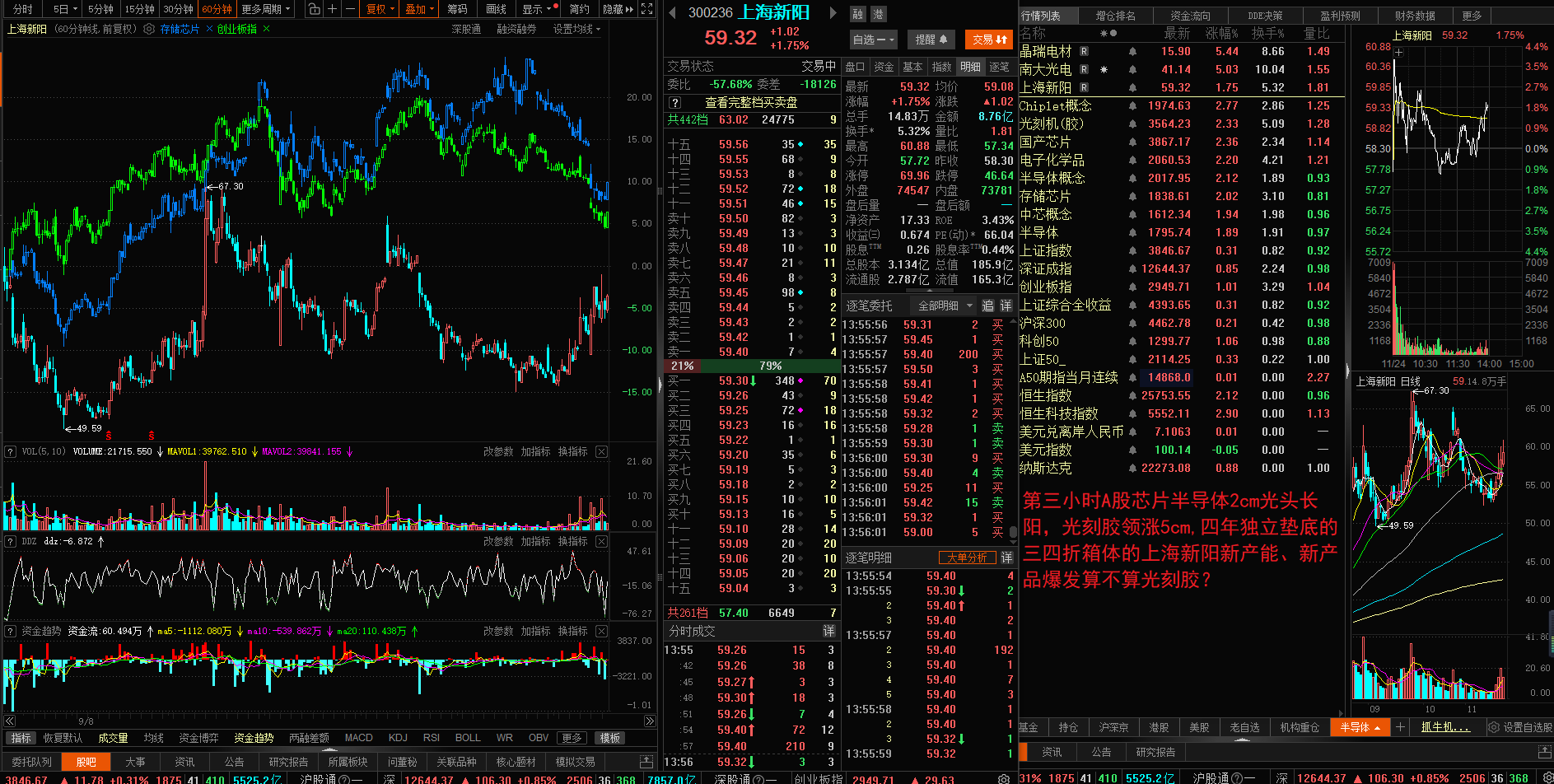The width and height of the screenshot is (1554, 784).
Task: Switch chart to 5分钟 period
Action: (x=100, y=9)
